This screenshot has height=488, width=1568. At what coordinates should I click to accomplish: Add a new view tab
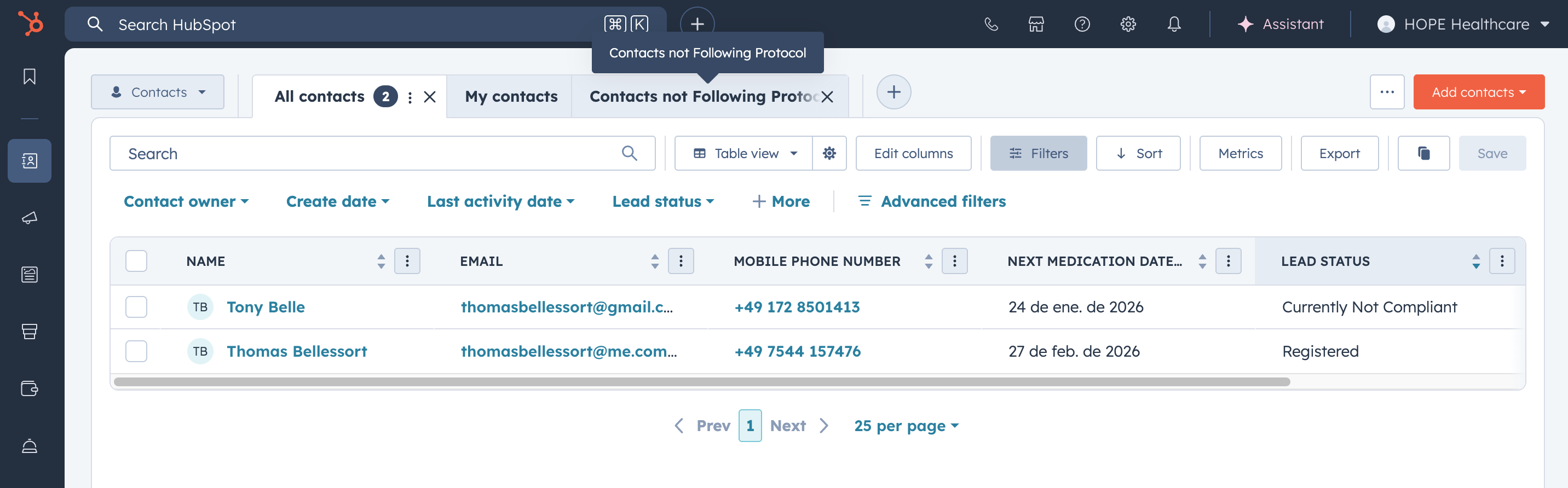[893, 92]
